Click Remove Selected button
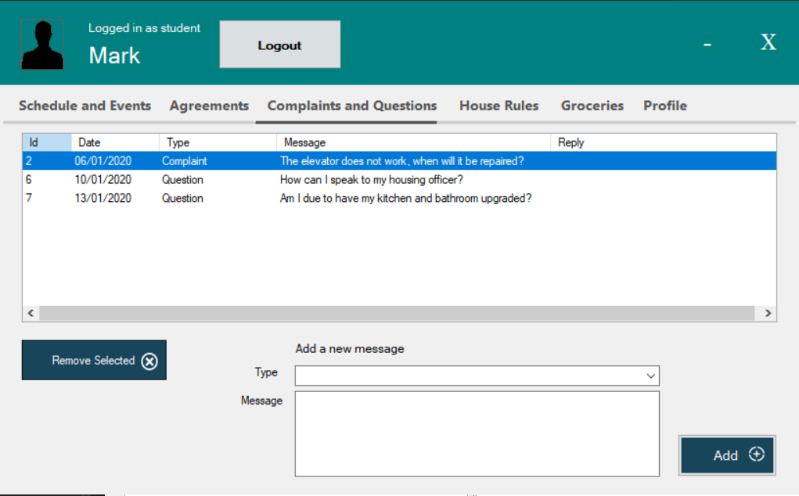This screenshot has width=799, height=496. coord(94,360)
